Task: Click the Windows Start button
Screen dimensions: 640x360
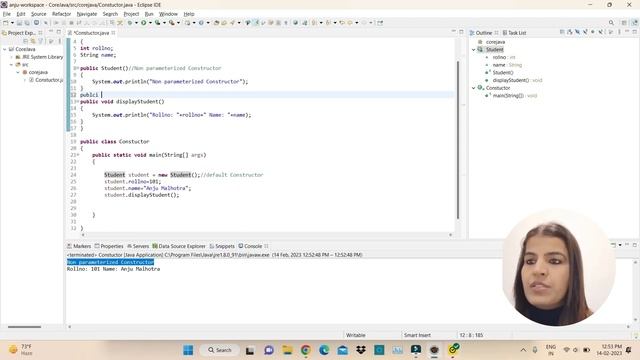Action: [x=188, y=350]
